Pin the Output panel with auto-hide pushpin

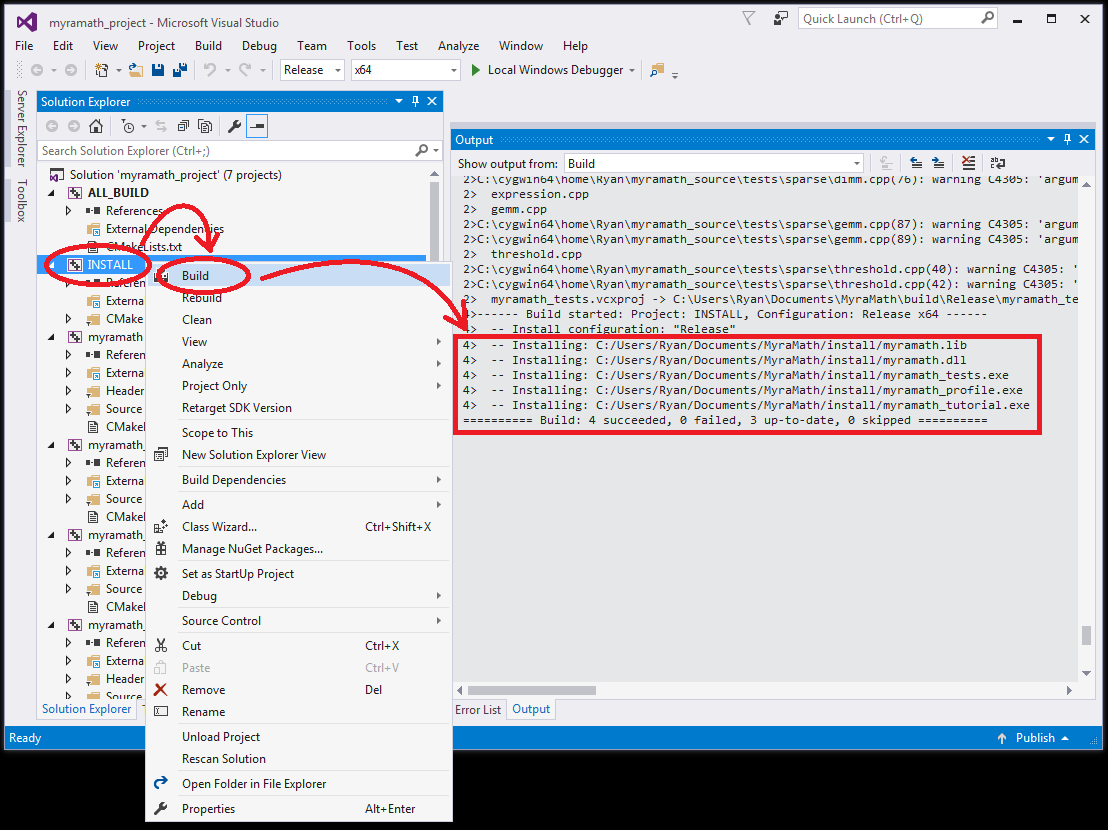click(x=1068, y=140)
